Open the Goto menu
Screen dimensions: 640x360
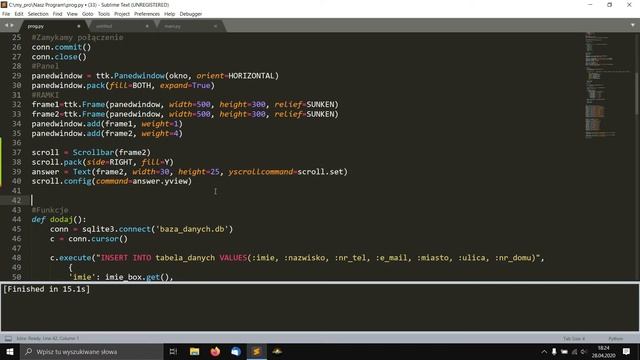87,14
